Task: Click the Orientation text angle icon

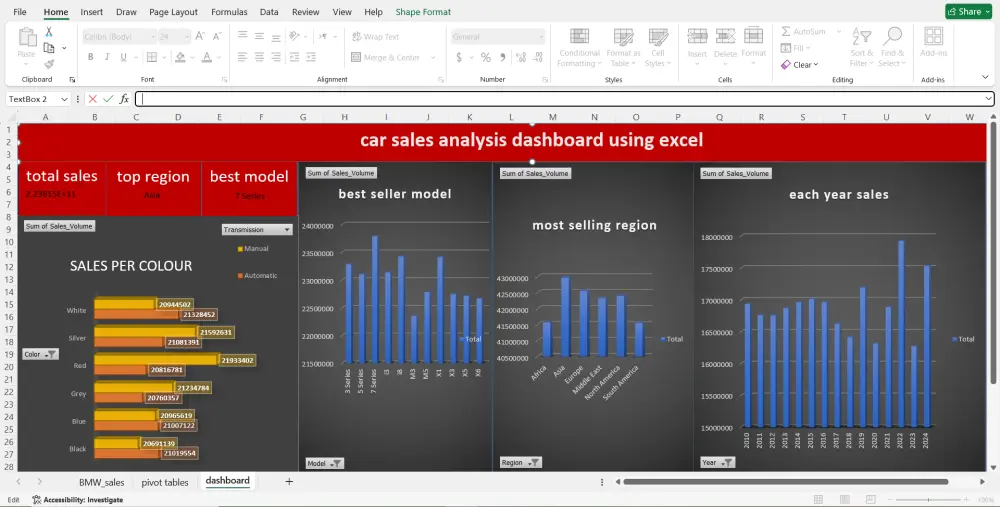Action: [294, 36]
